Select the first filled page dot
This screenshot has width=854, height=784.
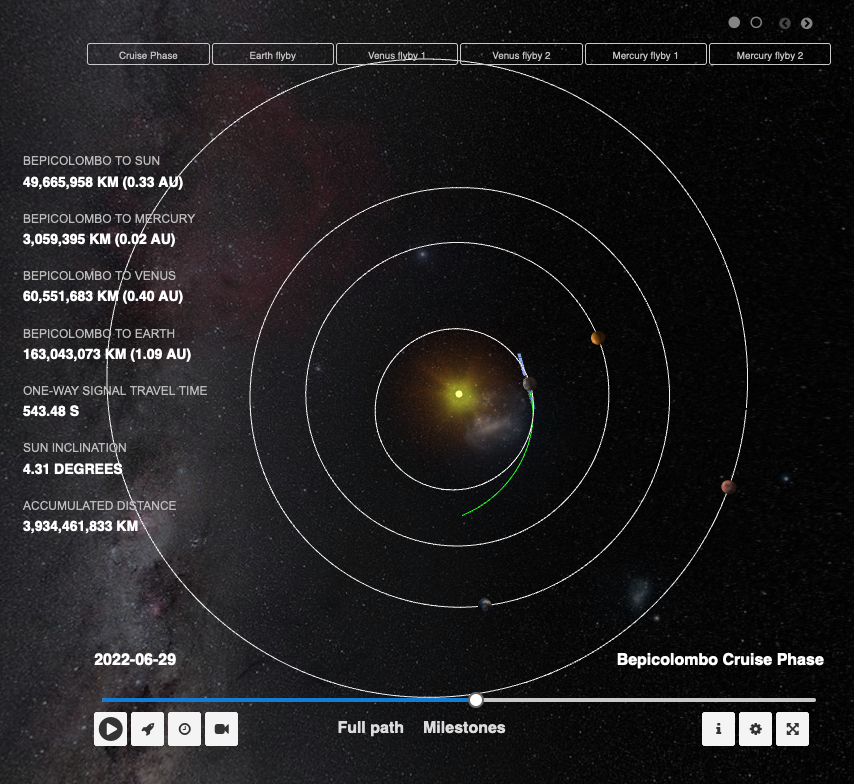point(734,22)
